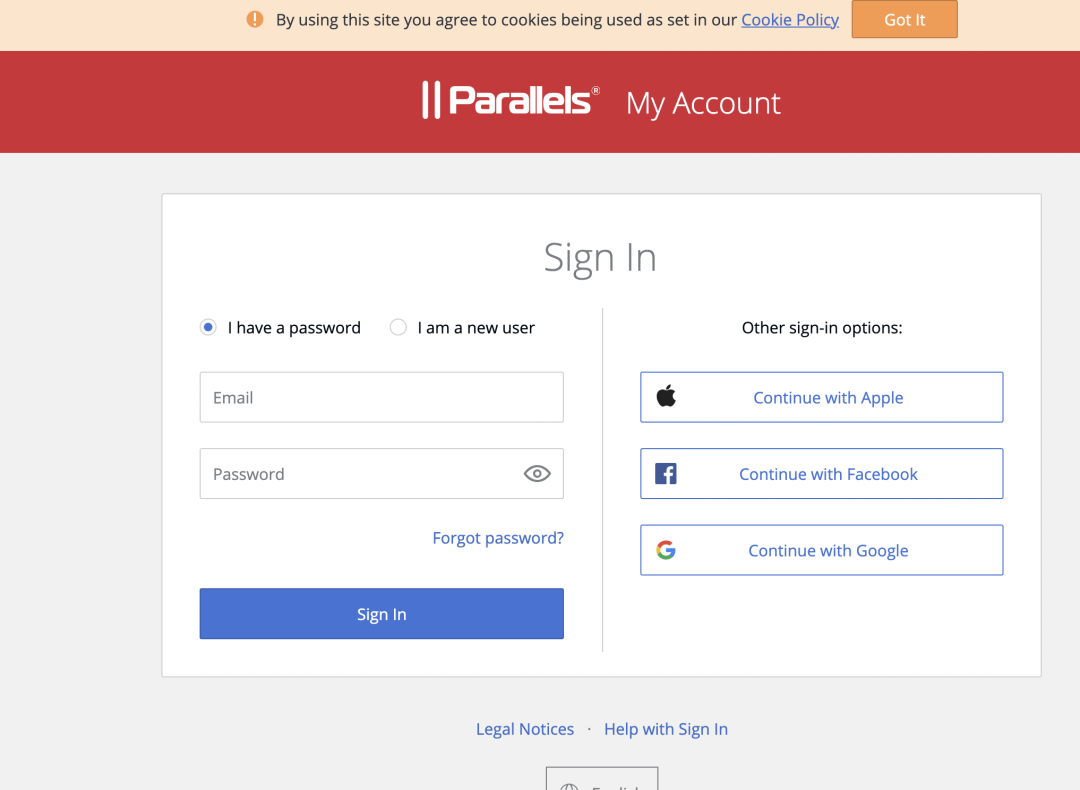Screen dimensions: 1080x790
Task: Click the My Account header title
Action: [x=703, y=103]
